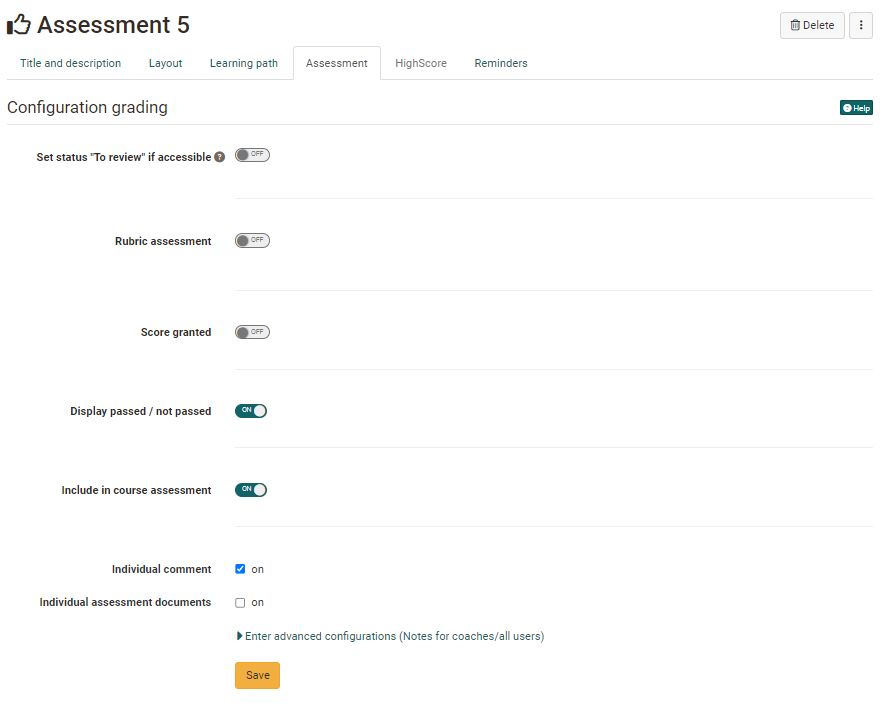Click the question mark next to To review
This screenshot has height=715, width=894.
220,157
